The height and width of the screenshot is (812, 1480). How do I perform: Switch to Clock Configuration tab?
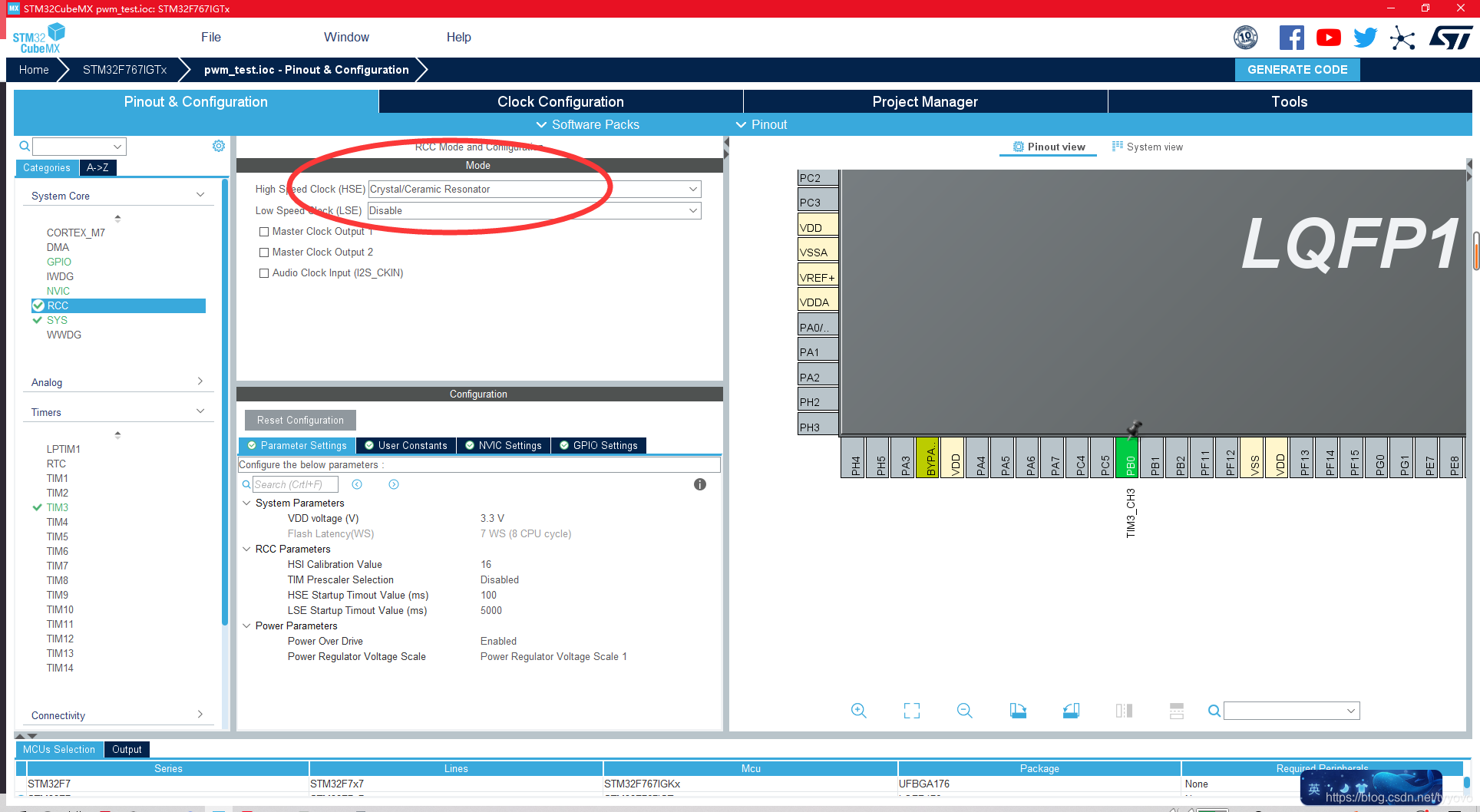[x=560, y=101]
